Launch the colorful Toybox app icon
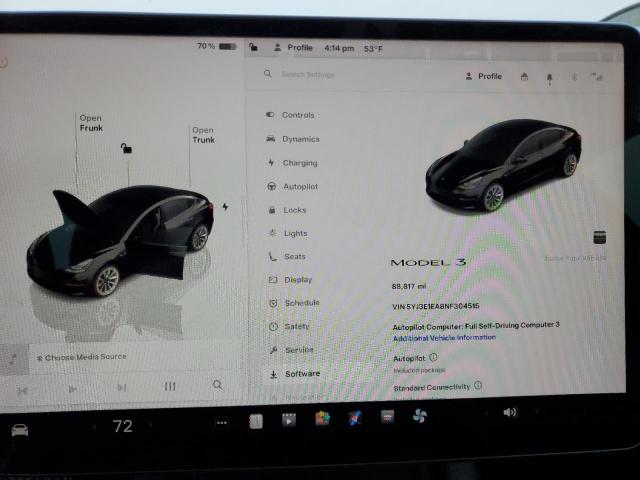This screenshot has width=640, height=480. [x=322, y=419]
